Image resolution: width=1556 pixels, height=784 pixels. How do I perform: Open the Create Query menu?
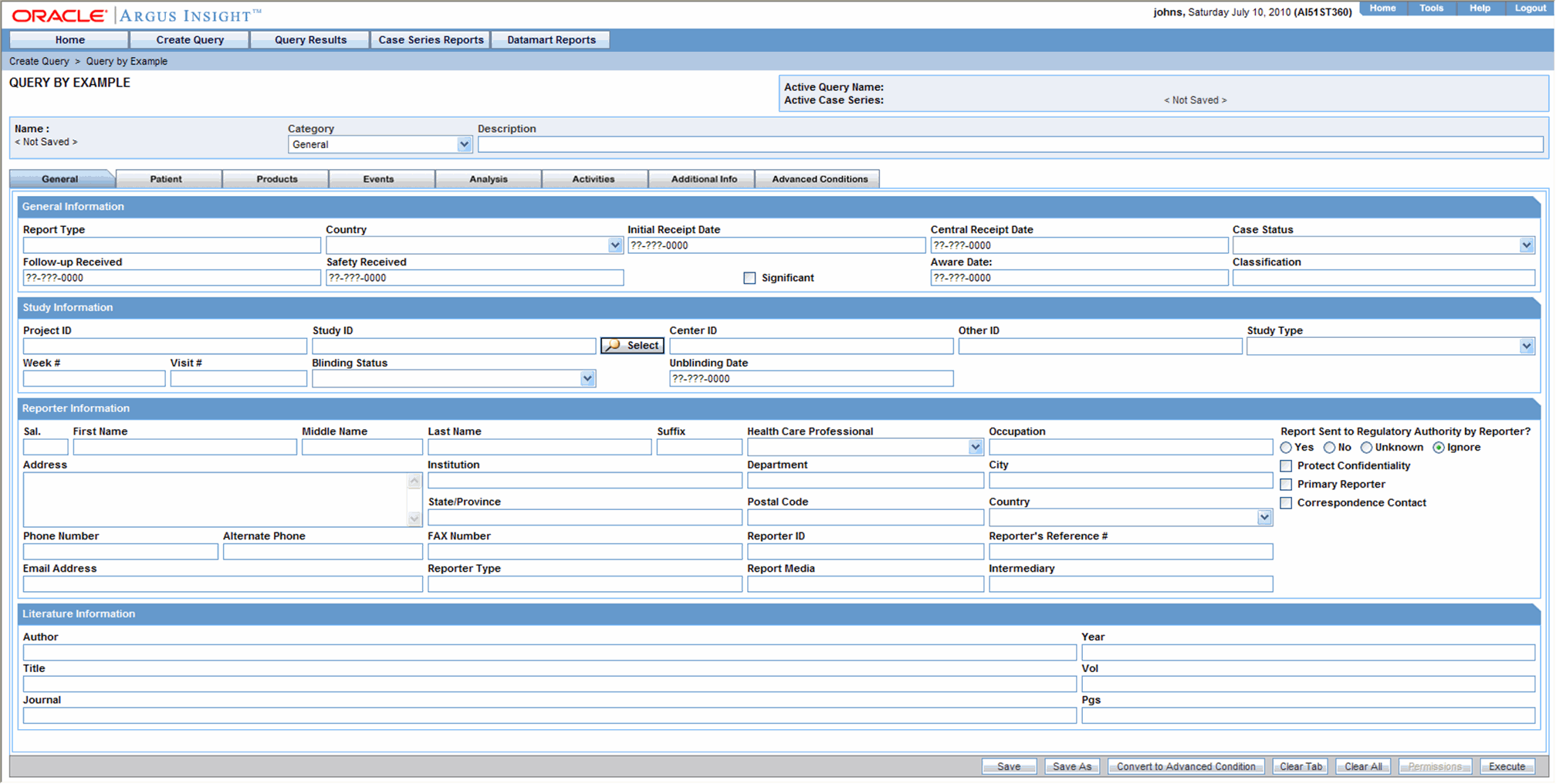[x=190, y=40]
